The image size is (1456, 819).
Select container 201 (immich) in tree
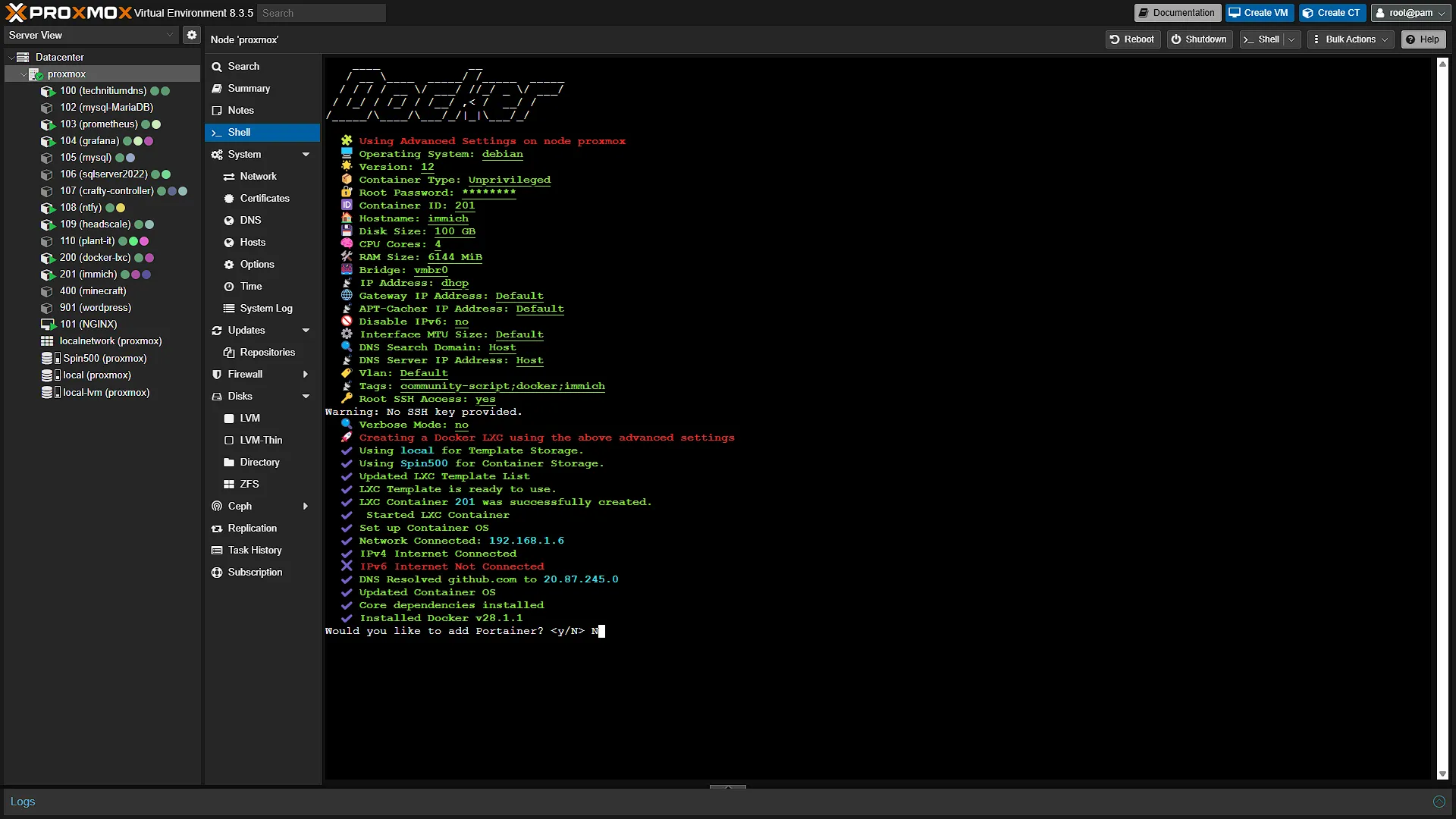(x=89, y=275)
